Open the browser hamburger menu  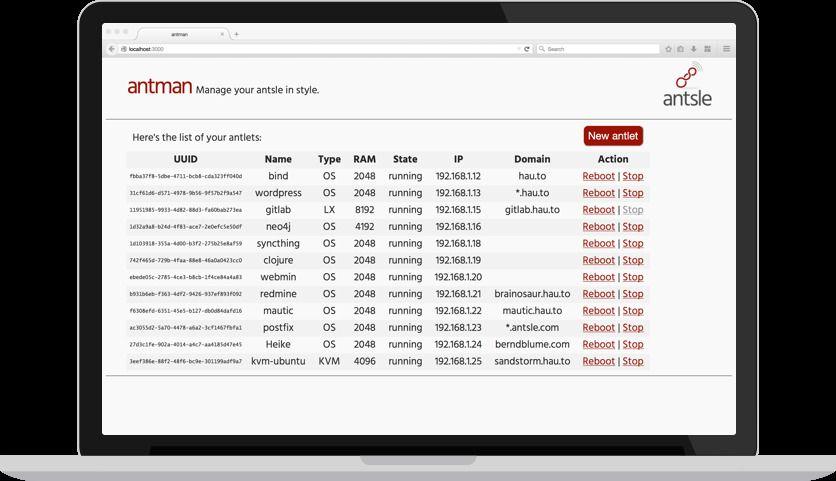pyautogui.click(x=726, y=49)
